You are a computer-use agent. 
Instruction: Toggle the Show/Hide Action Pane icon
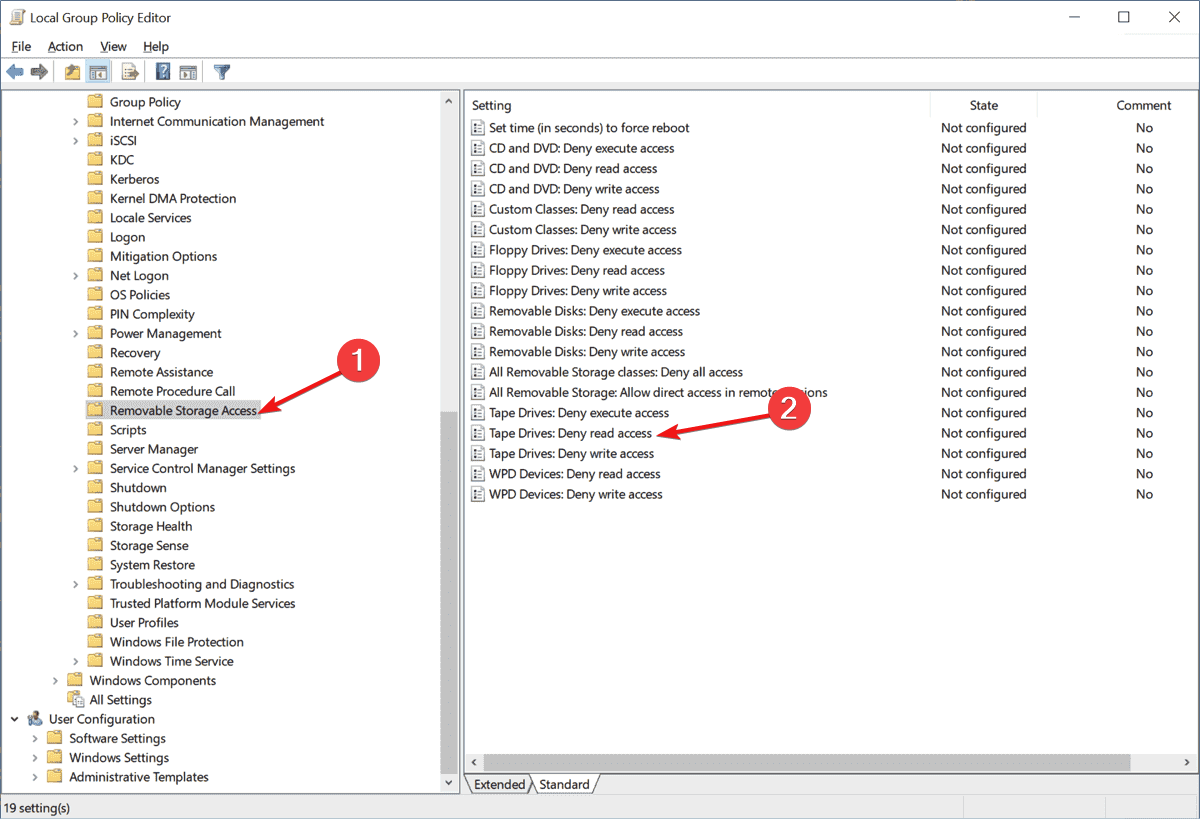(188, 72)
